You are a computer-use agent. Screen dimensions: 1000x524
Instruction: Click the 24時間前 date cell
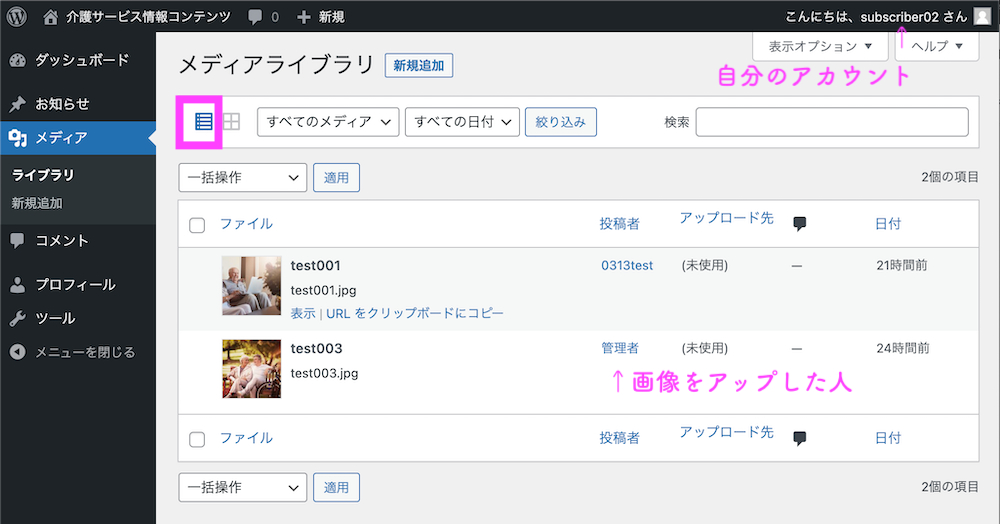tap(903, 348)
